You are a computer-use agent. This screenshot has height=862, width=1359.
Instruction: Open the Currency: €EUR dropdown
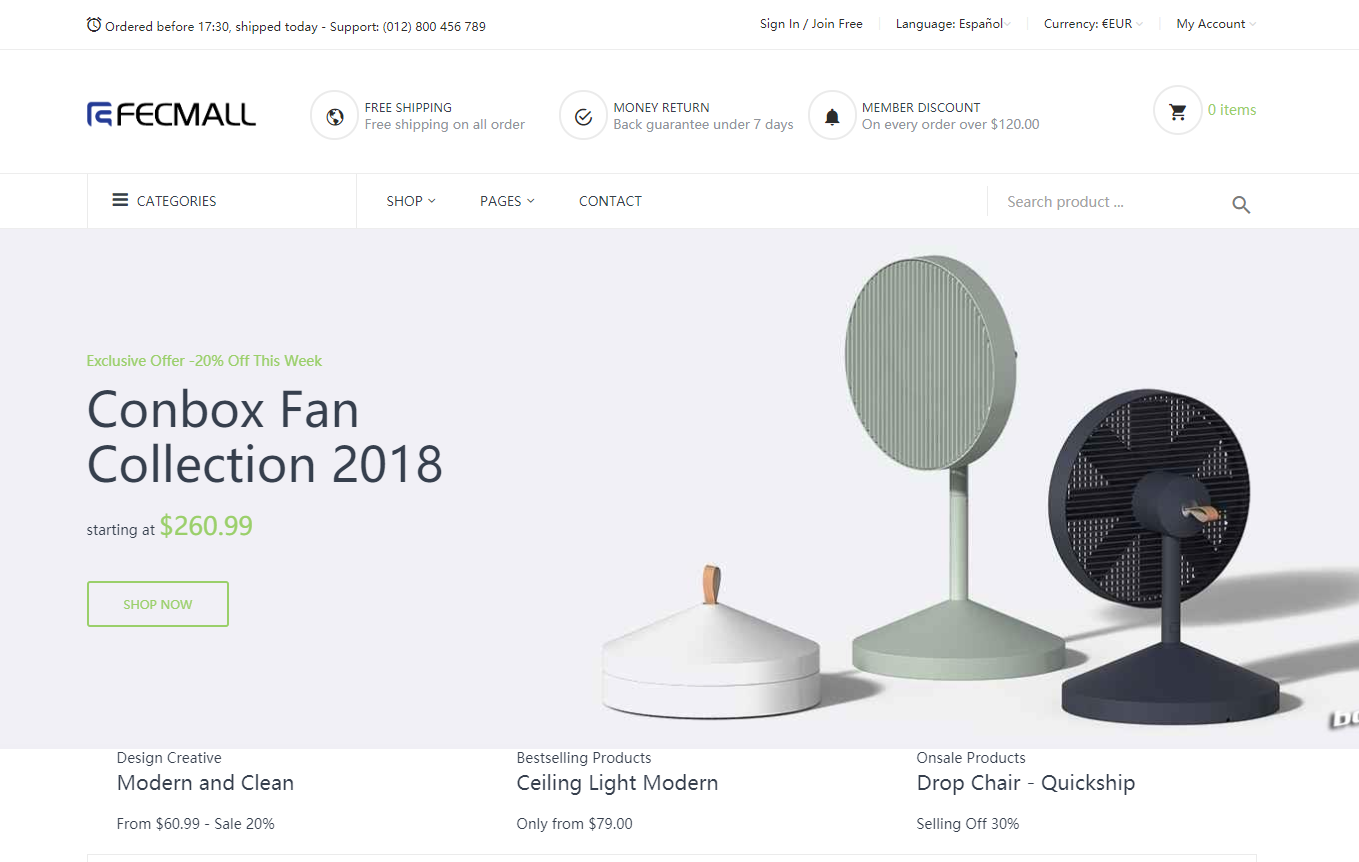pyautogui.click(x=1093, y=24)
